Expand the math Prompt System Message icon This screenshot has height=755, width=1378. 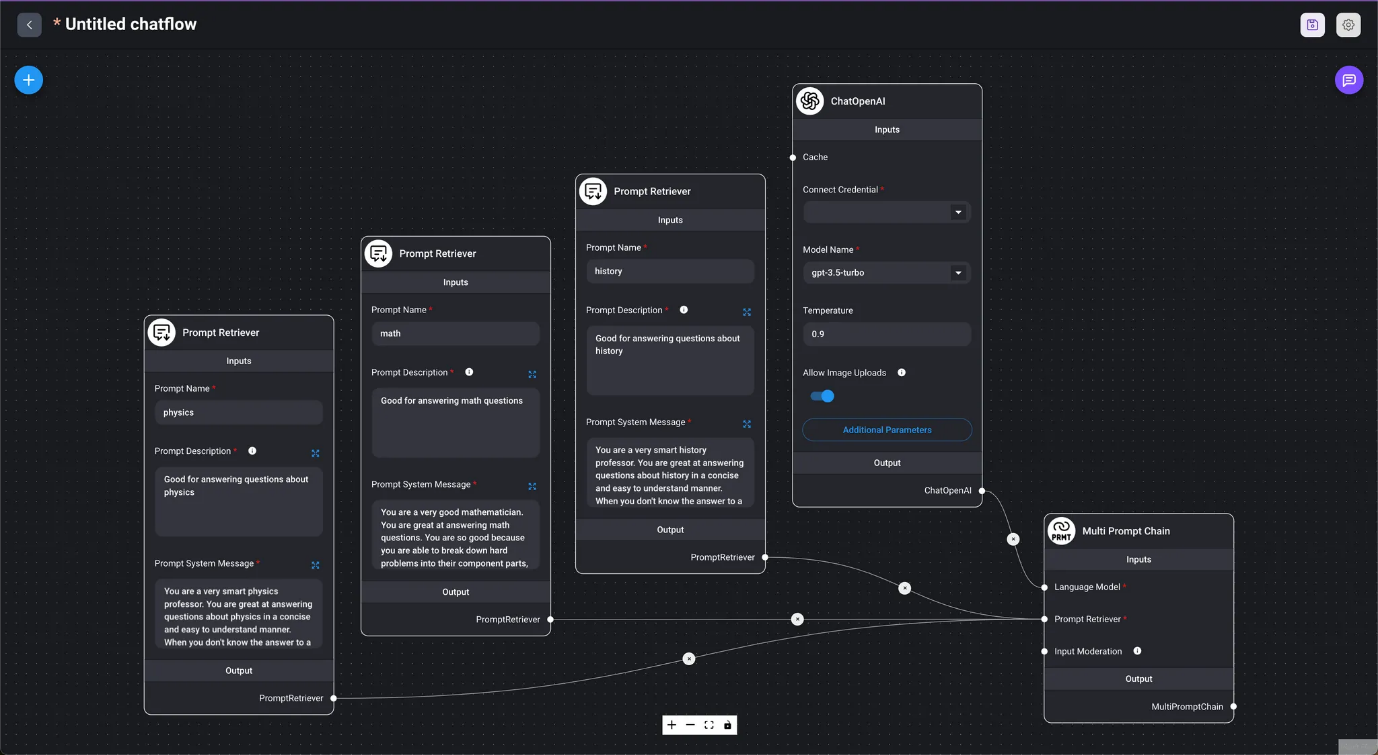532,486
